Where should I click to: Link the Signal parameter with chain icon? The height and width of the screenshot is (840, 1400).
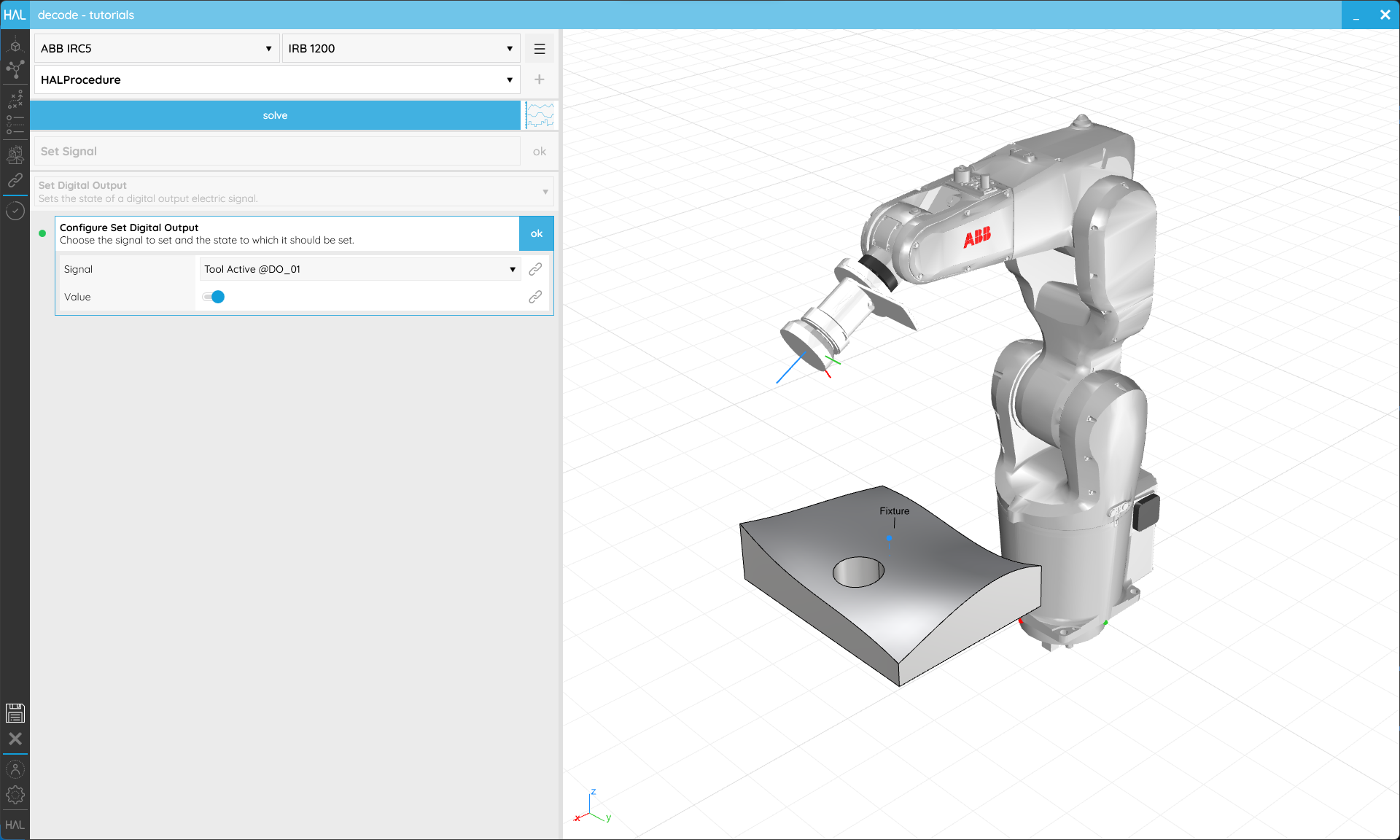(x=535, y=269)
